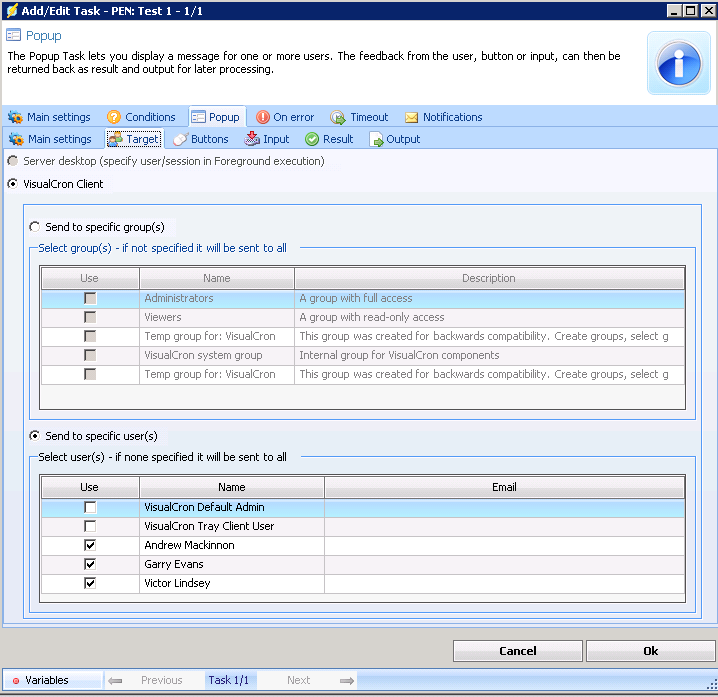Uncheck the Victor Lindsey user checkbox
This screenshot has height=697, width=718.
point(90,583)
